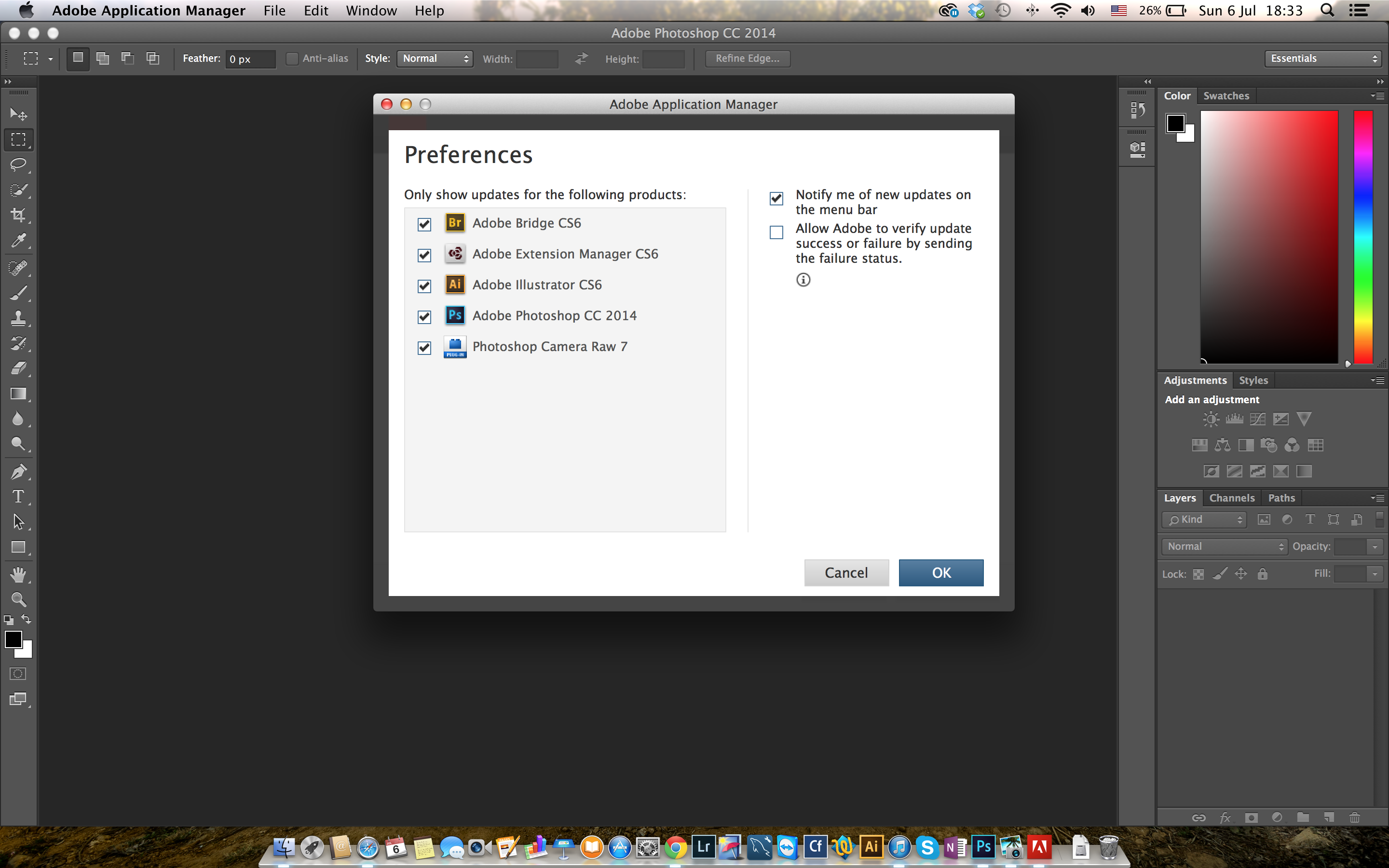The image size is (1389, 868).
Task: Click OK in Preferences dialog
Action: [x=941, y=572]
